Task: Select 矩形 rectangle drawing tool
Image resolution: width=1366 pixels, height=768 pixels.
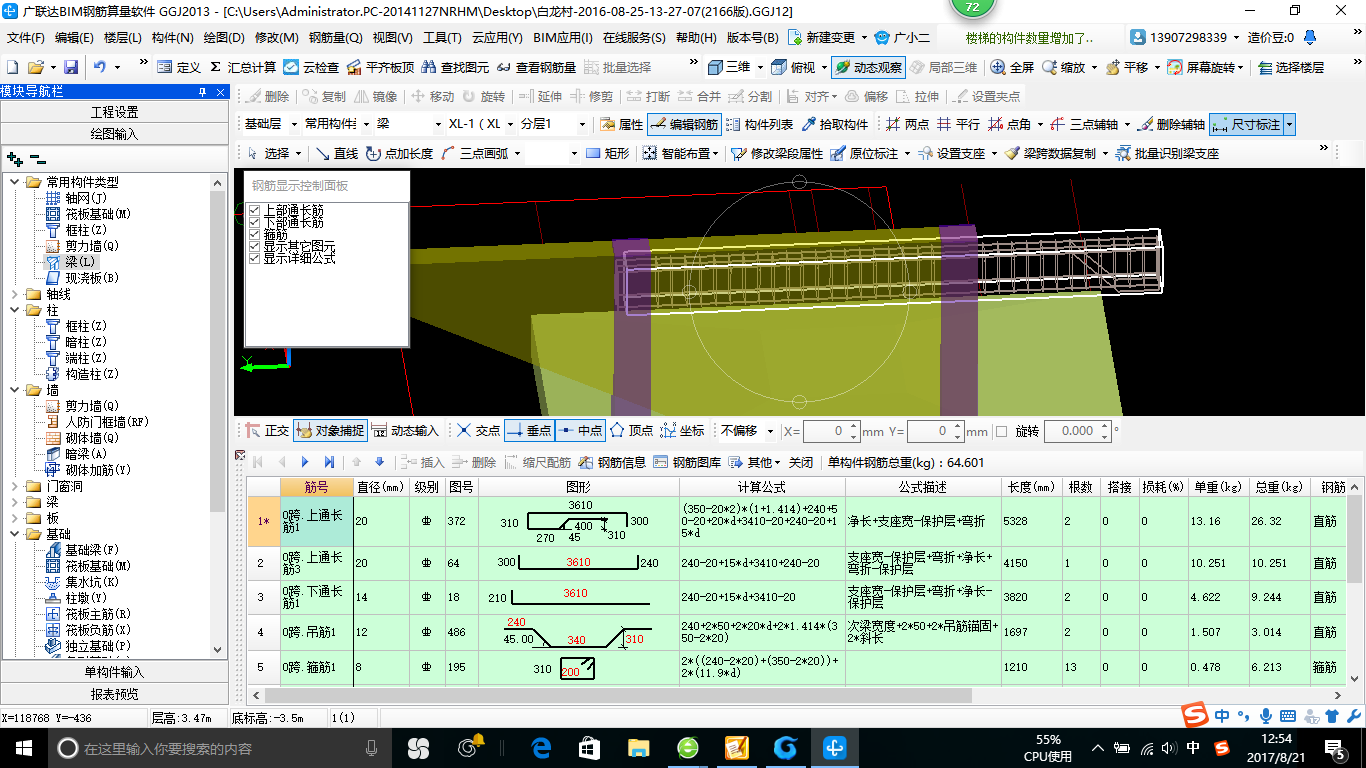Action: click(608, 153)
